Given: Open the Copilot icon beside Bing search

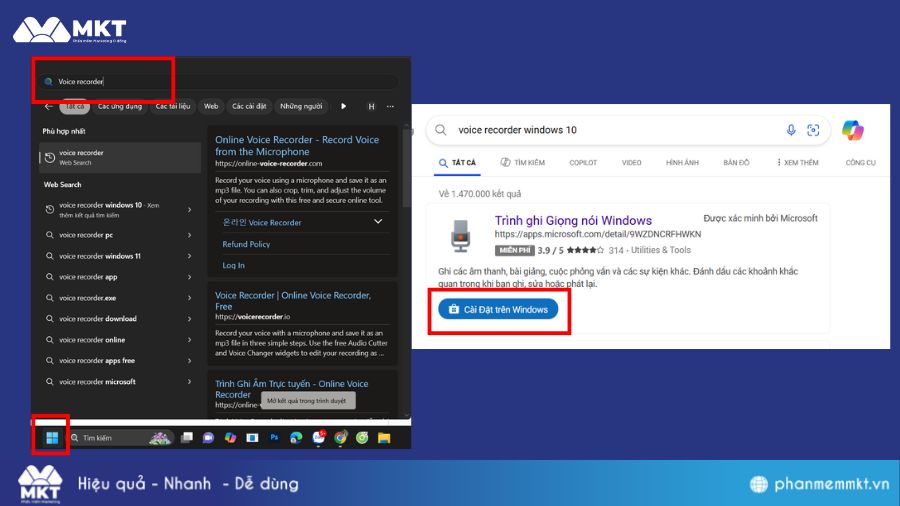Looking at the screenshot, I should pos(853,130).
